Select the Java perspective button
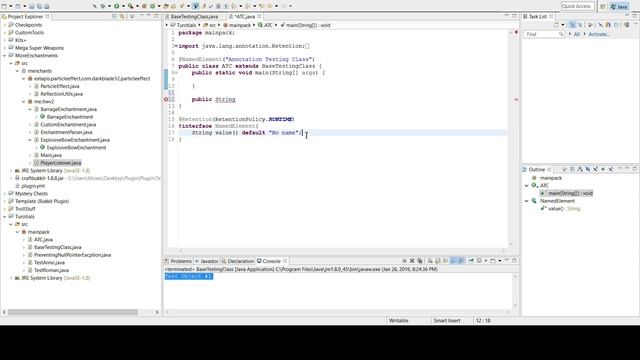Image resolution: width=640 pixels, height=360 pixels. coord(619,7)
